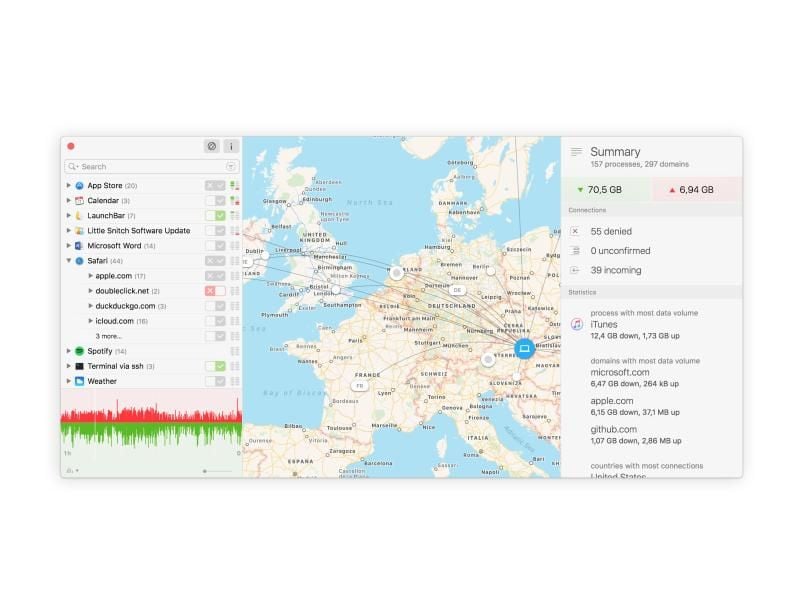This screenshot has width=800, height=600.
Task: Toggle the Weather rule switch
Action: [x=215, y=381]
